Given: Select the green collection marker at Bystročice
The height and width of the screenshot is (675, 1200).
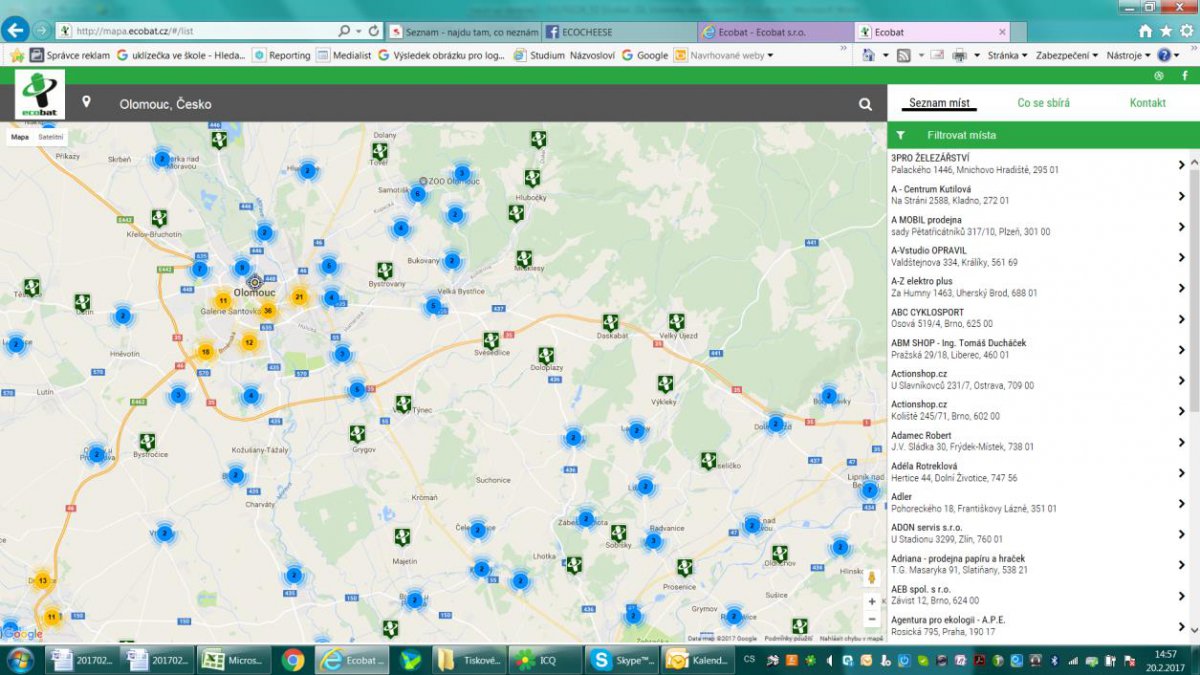Looking at the screenshot, I should (147, 441).
